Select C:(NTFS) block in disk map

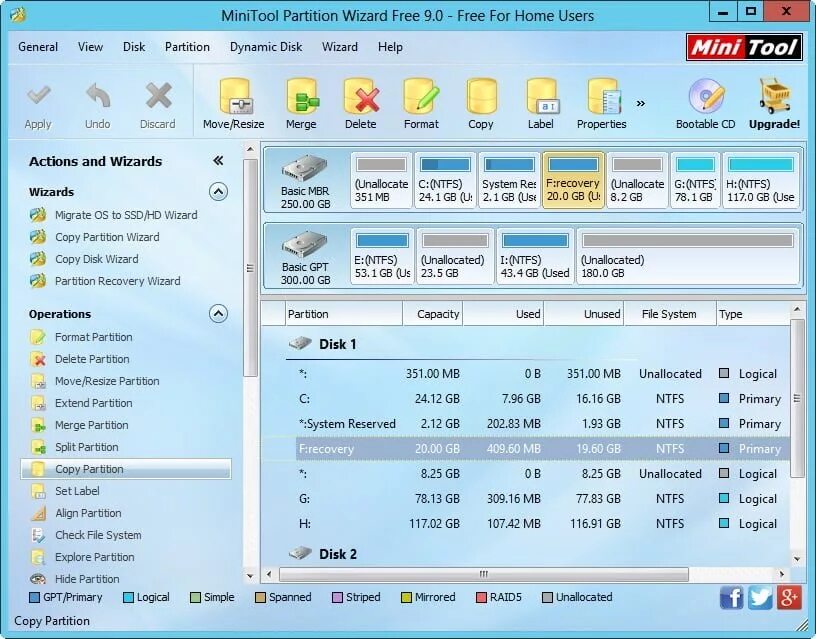tap(445, 181)
